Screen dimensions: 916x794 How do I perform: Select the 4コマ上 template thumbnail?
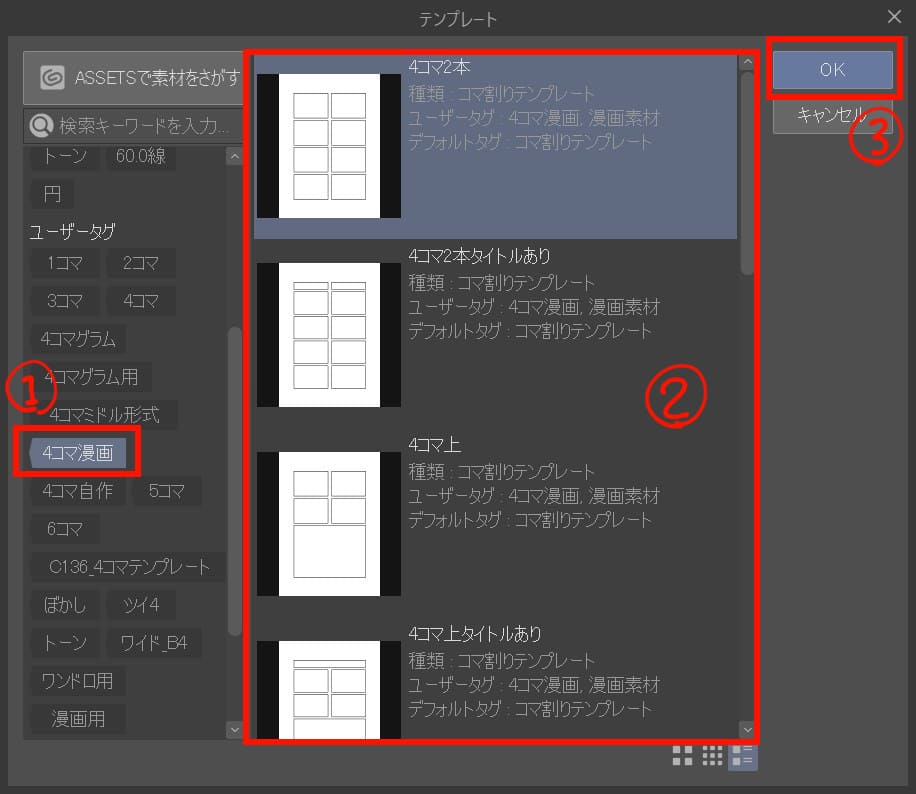point(329,524)
